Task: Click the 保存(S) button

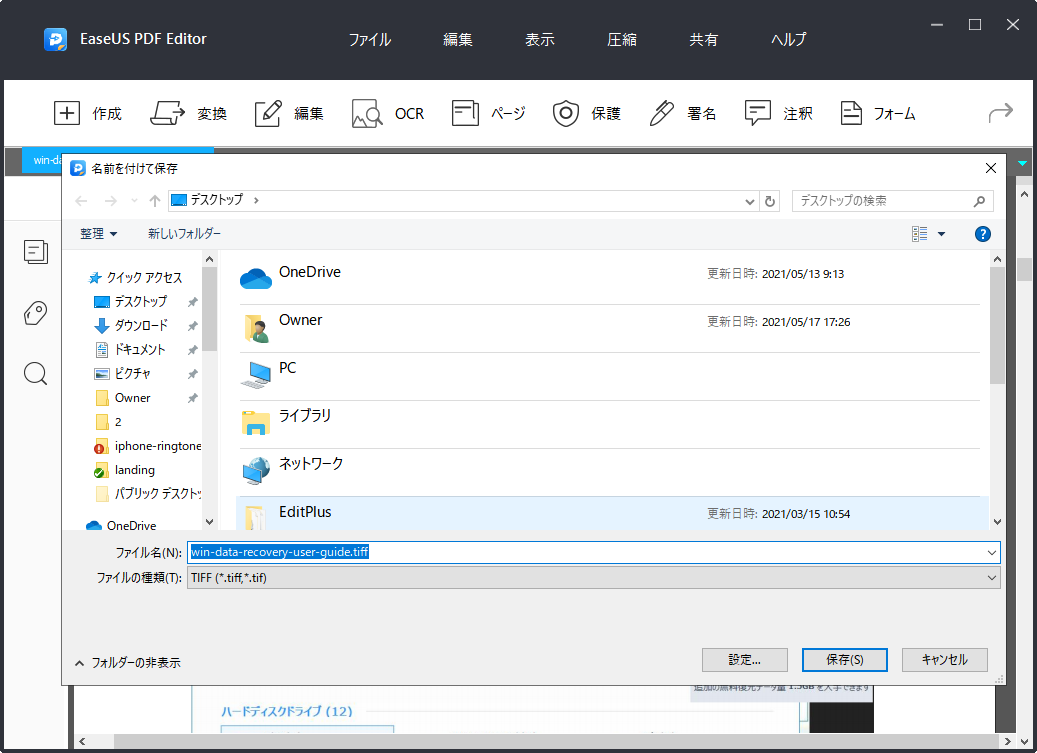Action: point(844,660)
